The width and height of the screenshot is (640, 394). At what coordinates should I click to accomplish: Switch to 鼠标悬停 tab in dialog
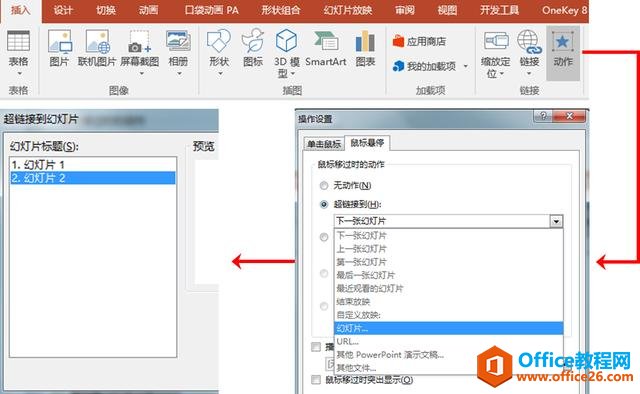point(367,142)
